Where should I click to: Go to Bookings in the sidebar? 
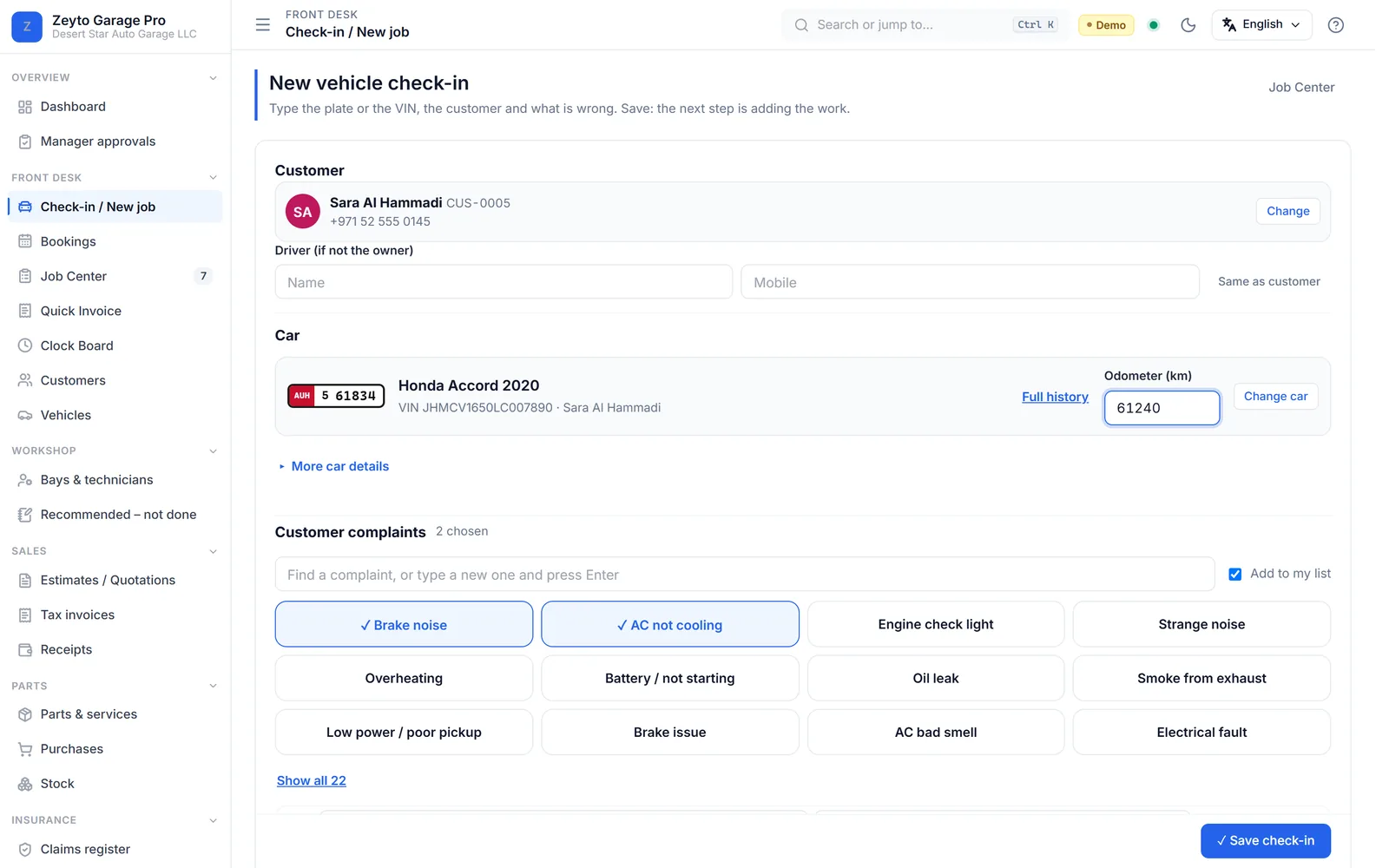[x=115, y=241]
